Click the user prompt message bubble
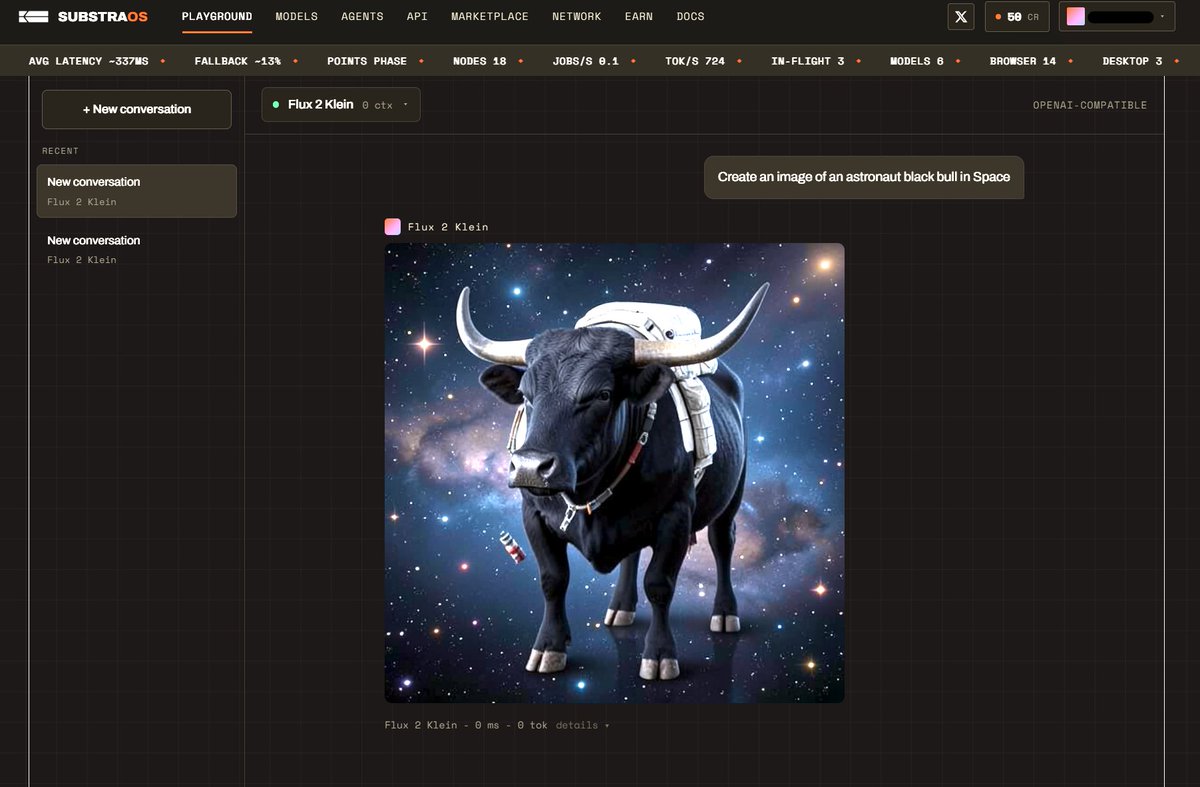Image resolution: width=1200 pixels, height=787 pixels. coord(864,177)
